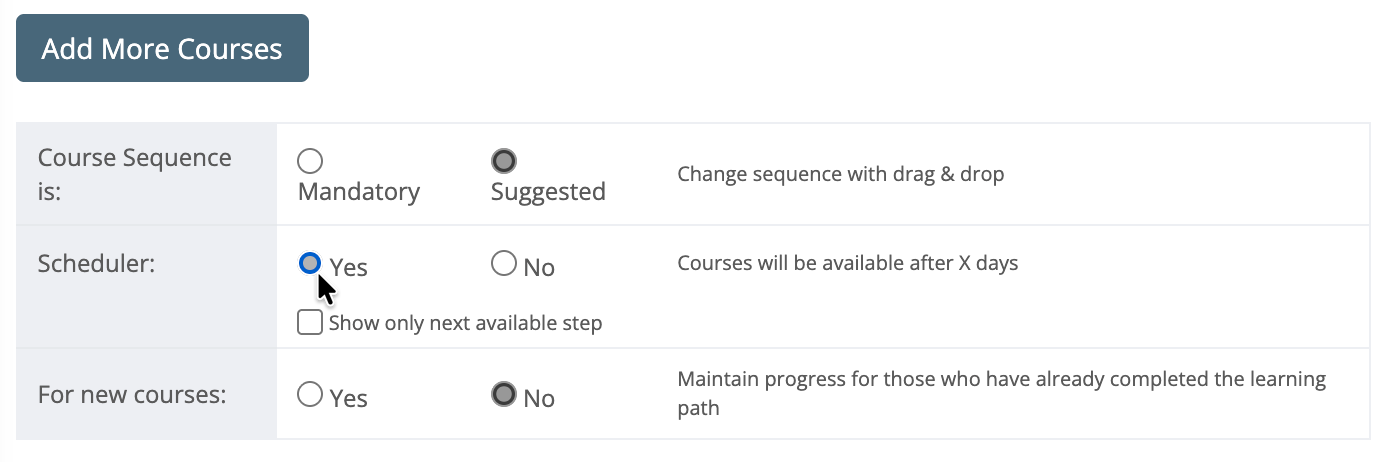Click the Yes text in the Scheduler row
This screenshot has width=1386, height=462.
click(x=349, y=268)
